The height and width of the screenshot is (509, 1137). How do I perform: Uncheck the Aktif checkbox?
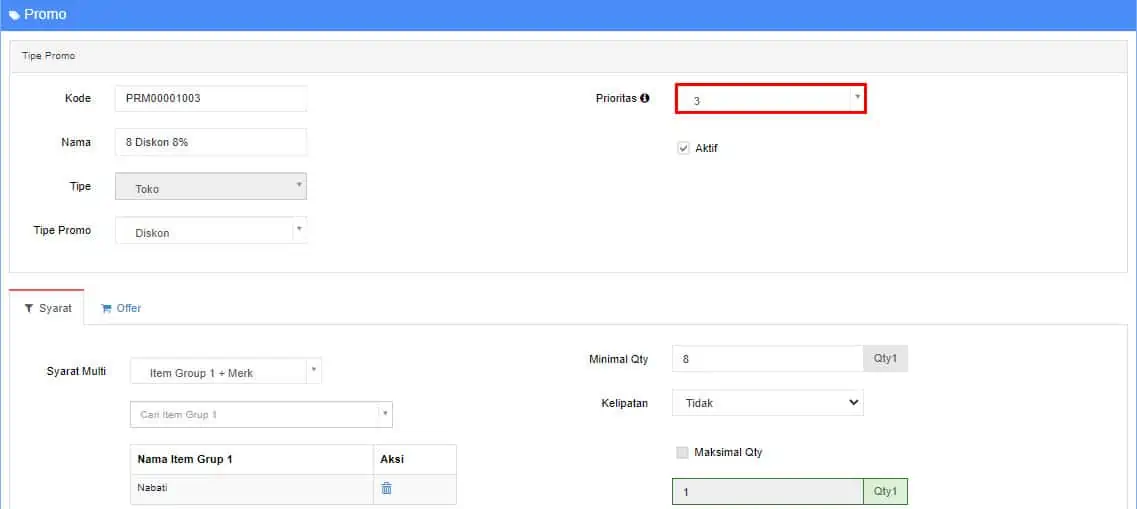(x=683, y=148)
